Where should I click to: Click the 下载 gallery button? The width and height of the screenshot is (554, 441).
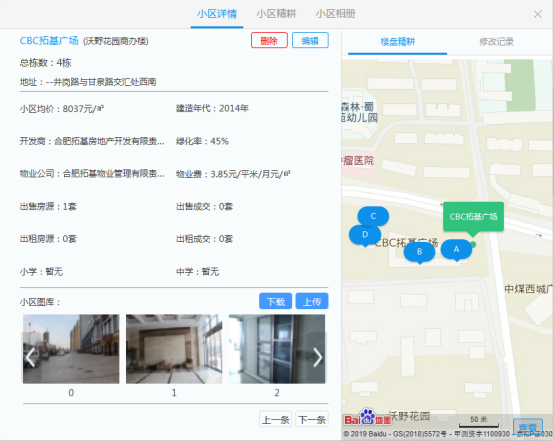[276, 301]
